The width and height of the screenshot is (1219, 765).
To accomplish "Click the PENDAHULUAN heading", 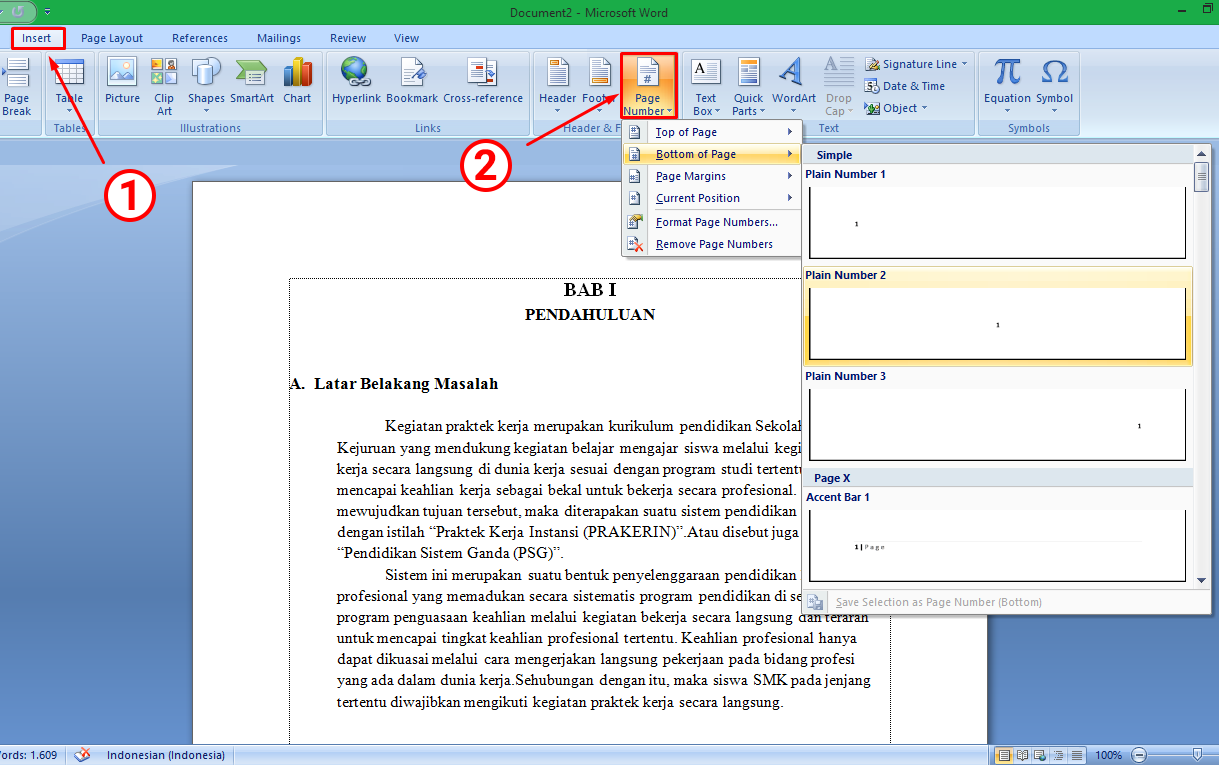I will pos(590,314).
